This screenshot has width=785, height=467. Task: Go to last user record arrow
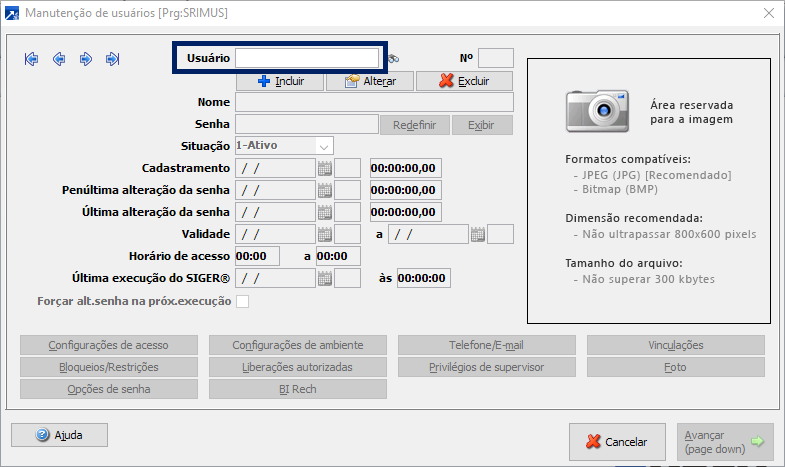(113, 59)
